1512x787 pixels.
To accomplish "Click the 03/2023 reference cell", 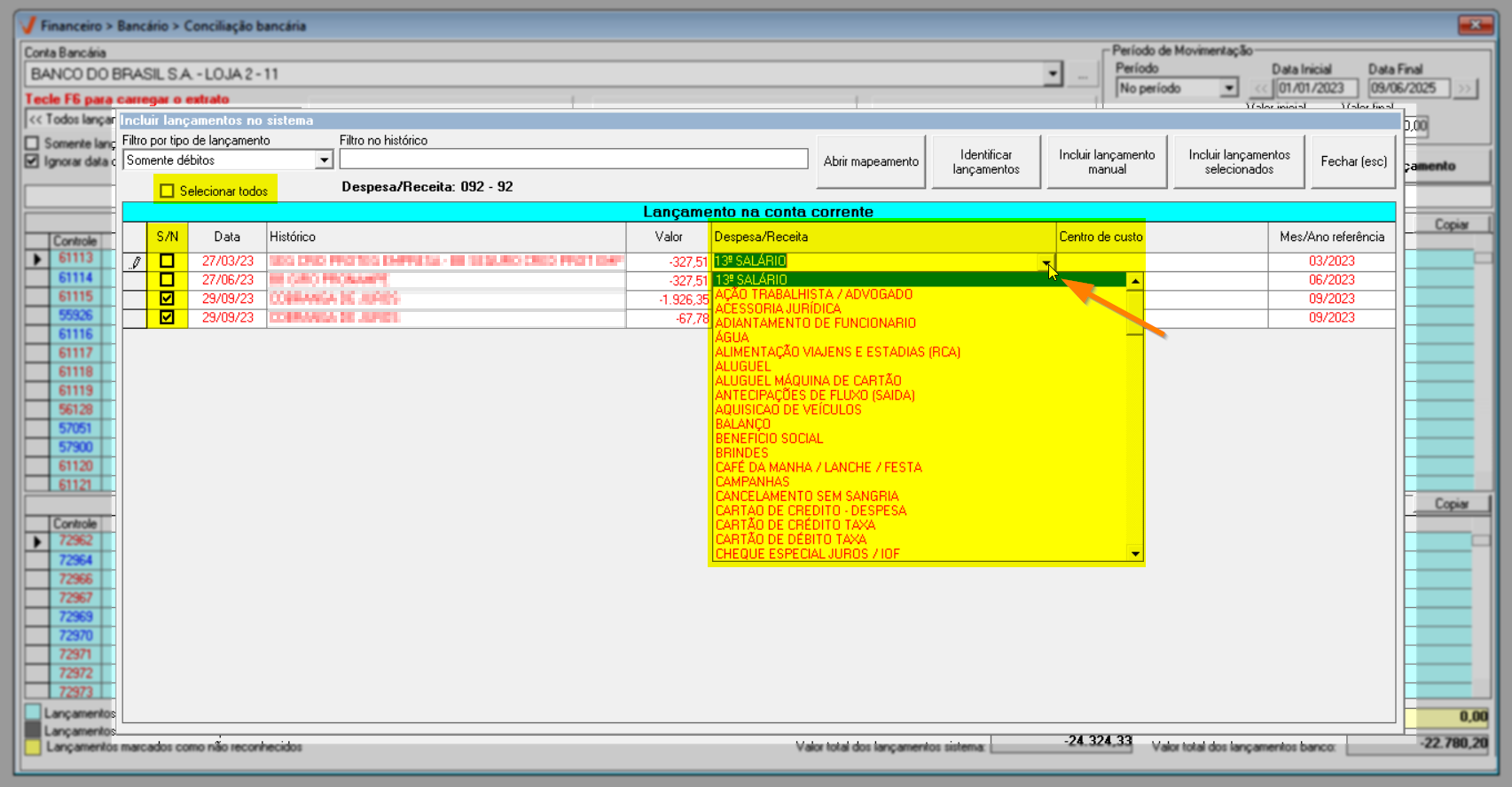I will (1331, 261).
